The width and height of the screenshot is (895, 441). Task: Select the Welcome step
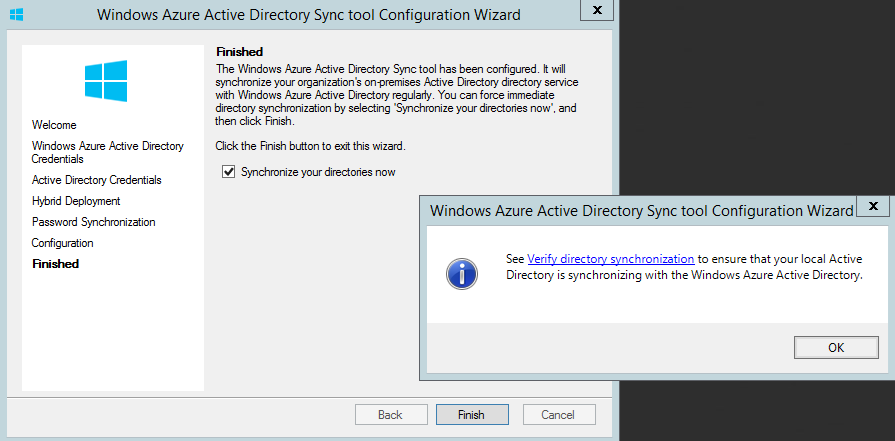click(54, 125)
